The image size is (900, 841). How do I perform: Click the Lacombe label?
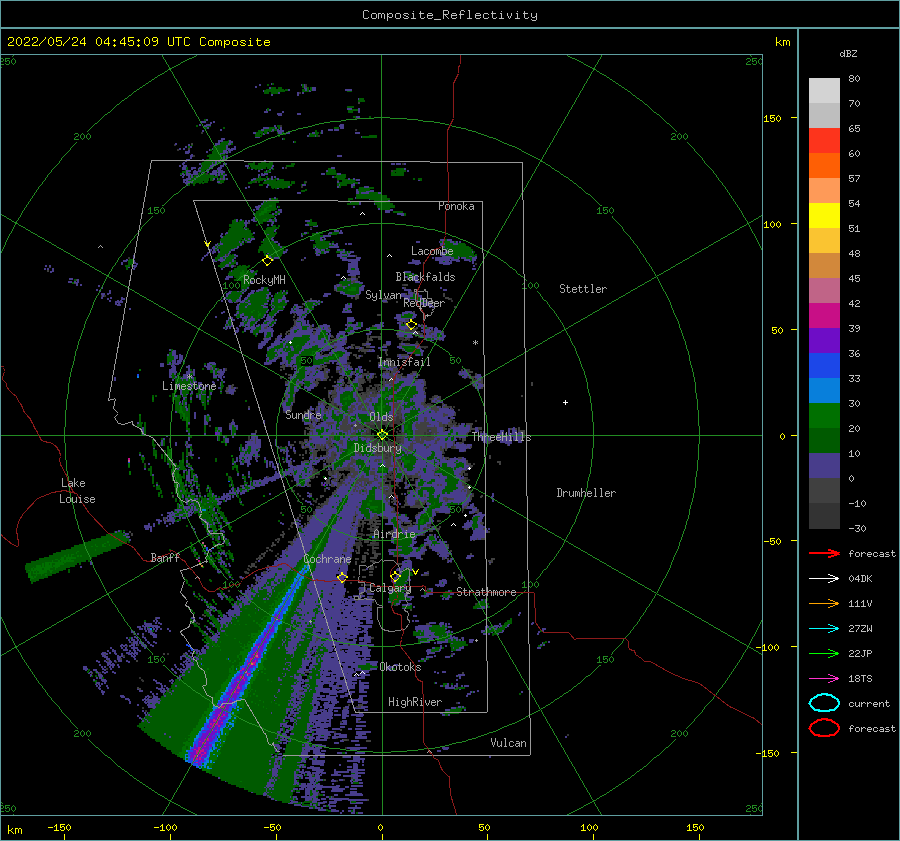coord(432,251)
